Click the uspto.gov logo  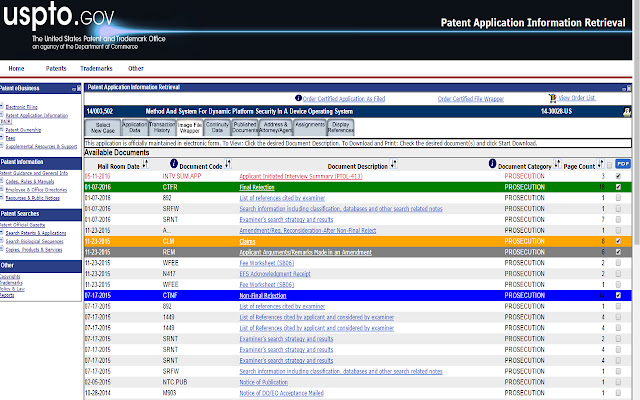[58, 15]
